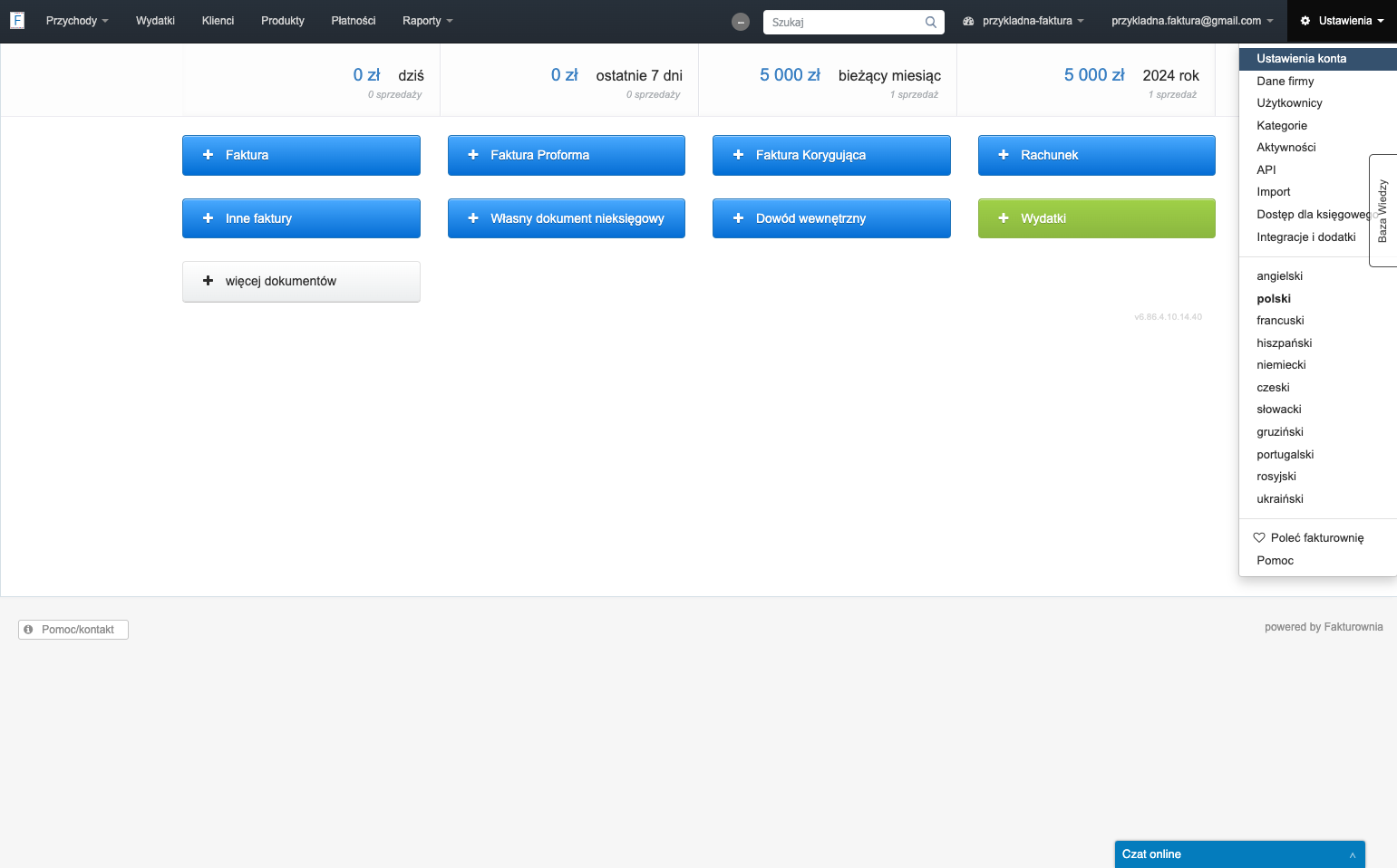The height and width of the screenshot is (868, 1397).
Task: Open the Baza Wiedzy side tab
Action: tap(1383, 210)
